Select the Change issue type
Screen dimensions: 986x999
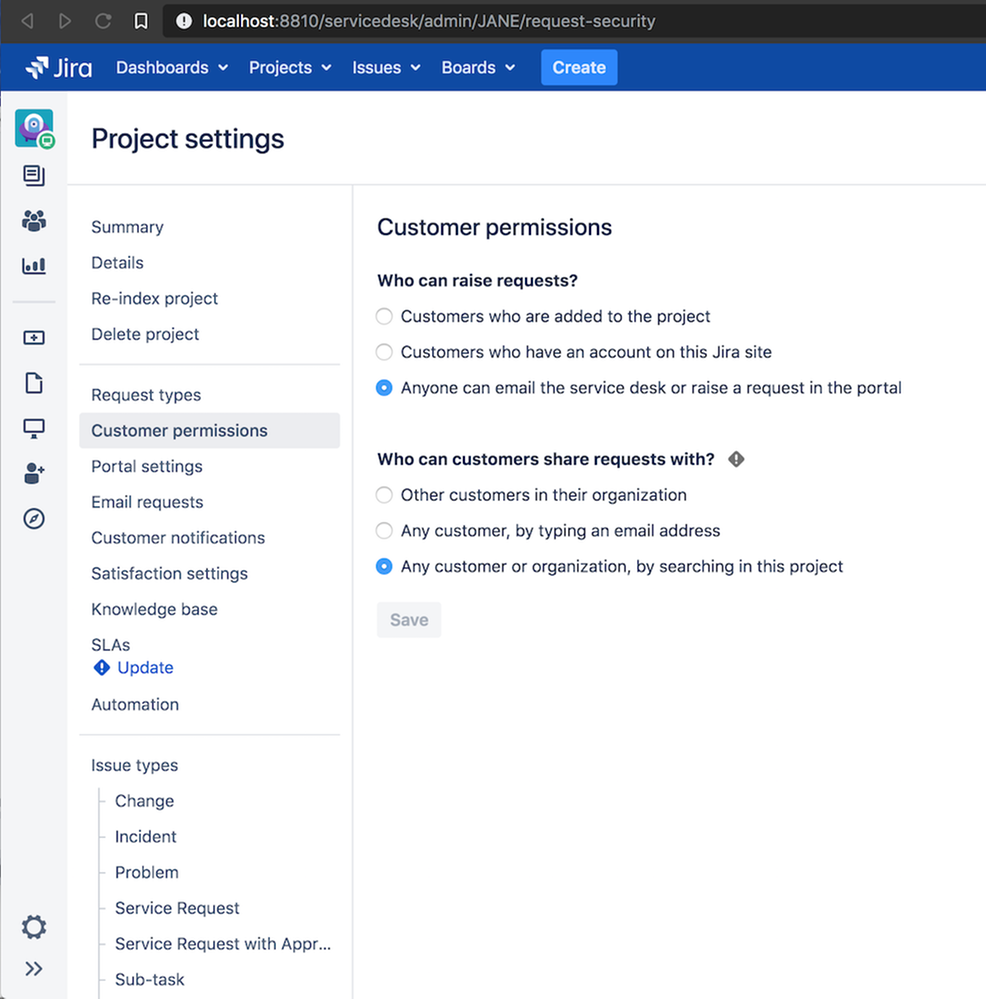(x=145, y=801)
